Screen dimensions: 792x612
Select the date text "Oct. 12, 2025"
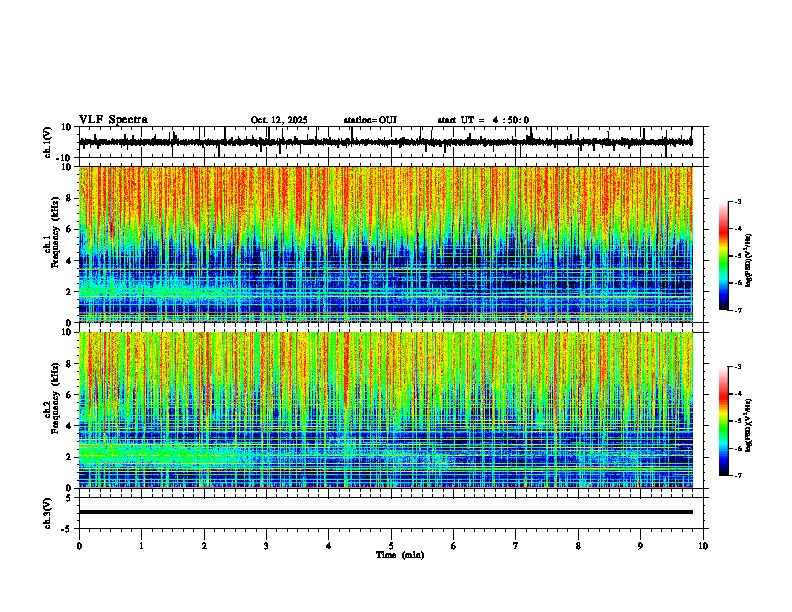279,120
